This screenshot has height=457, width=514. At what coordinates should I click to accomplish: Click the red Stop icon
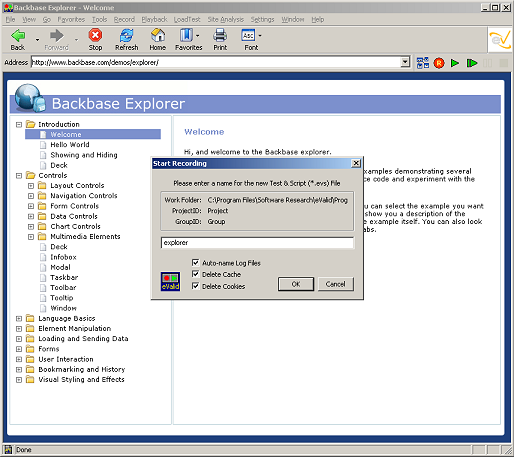pos(95,35)
